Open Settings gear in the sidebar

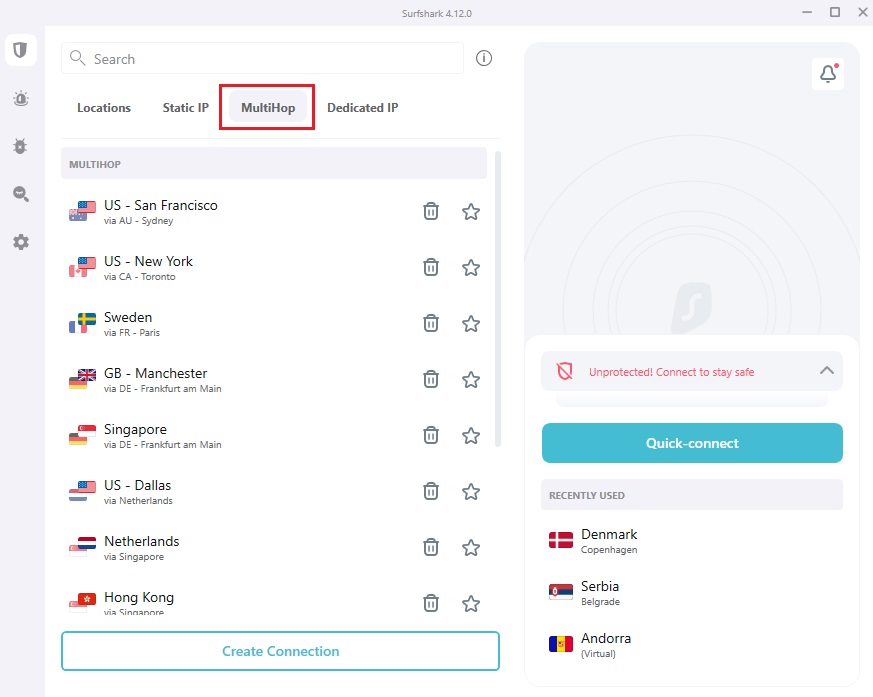21,242
